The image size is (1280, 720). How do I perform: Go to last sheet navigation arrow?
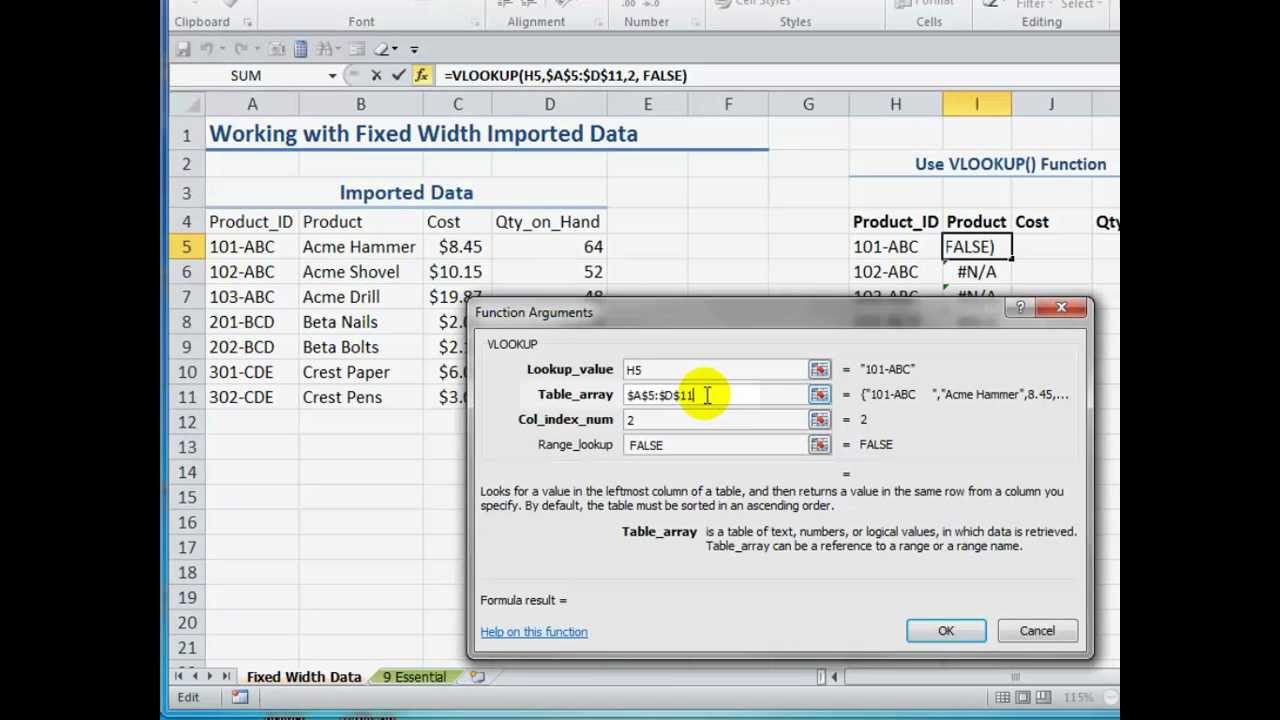click(x=226, y=677)
